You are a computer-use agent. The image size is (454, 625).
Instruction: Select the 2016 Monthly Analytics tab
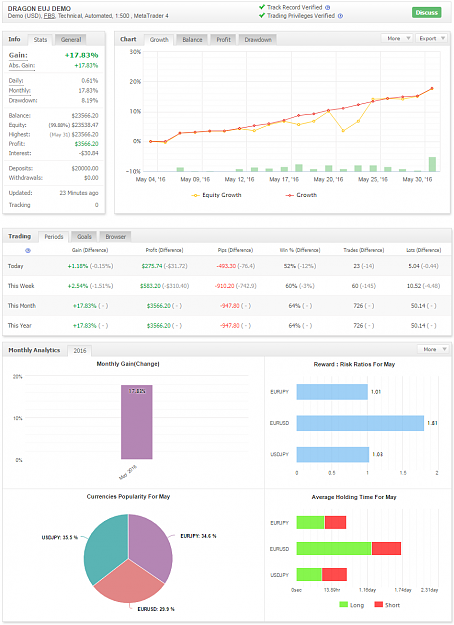(x=80, y=350)
